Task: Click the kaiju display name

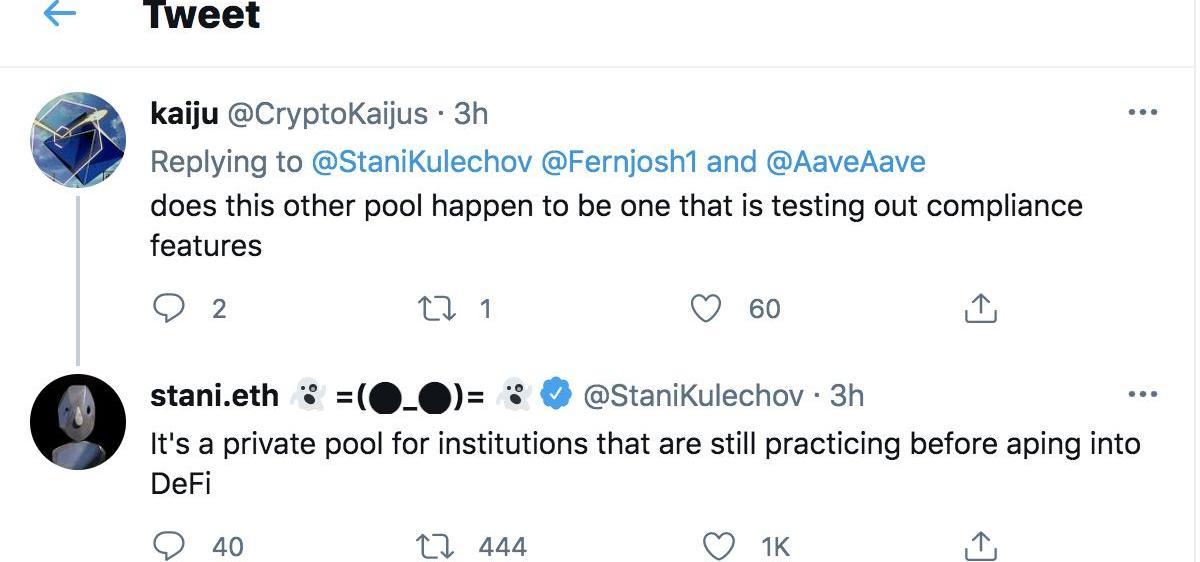Action: pyautogui.click(x=184, y=114)
